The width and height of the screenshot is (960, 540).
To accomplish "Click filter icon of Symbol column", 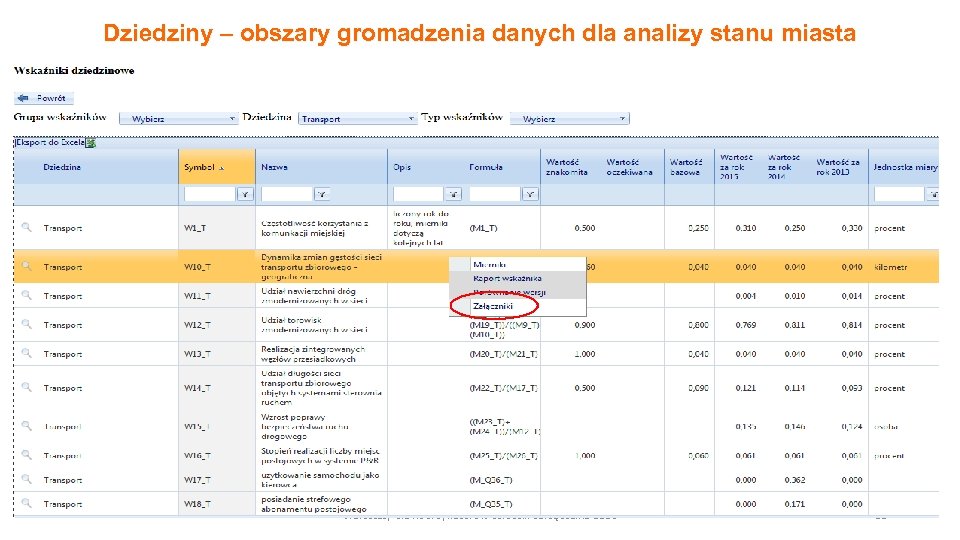I will pyautogui.click(x=245, y=194).
